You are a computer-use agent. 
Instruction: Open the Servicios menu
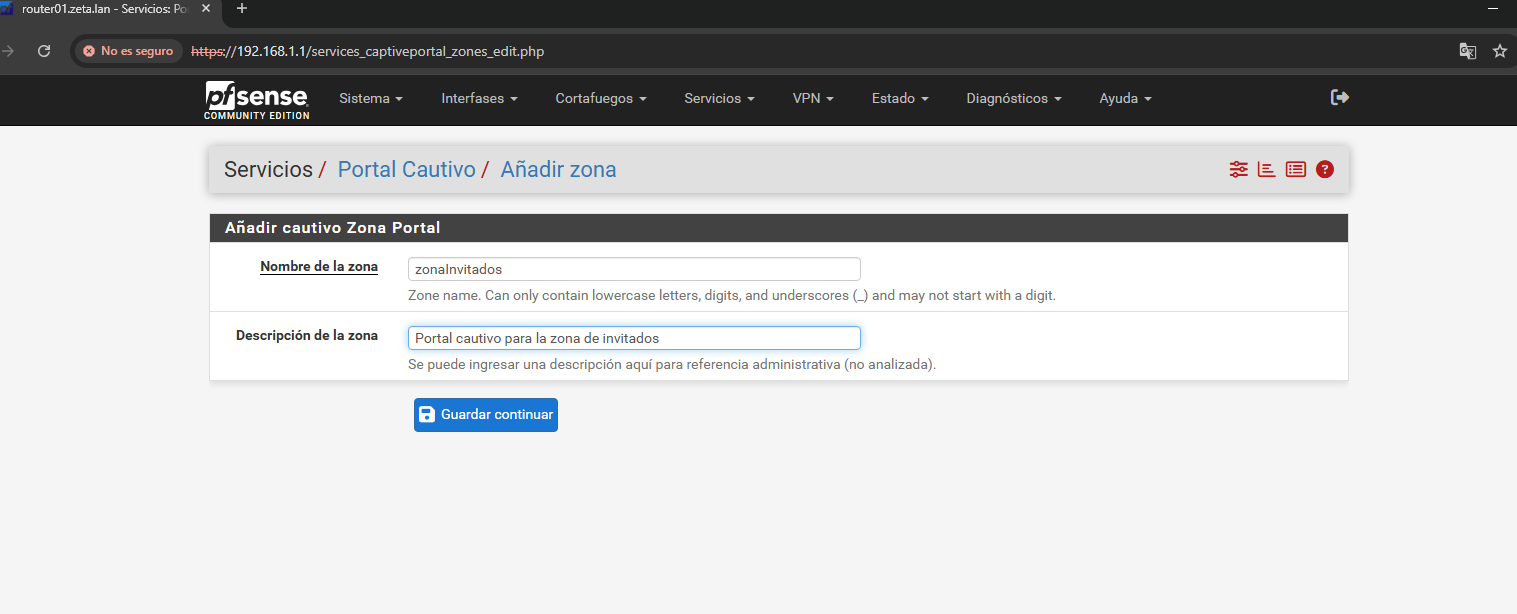718,99
